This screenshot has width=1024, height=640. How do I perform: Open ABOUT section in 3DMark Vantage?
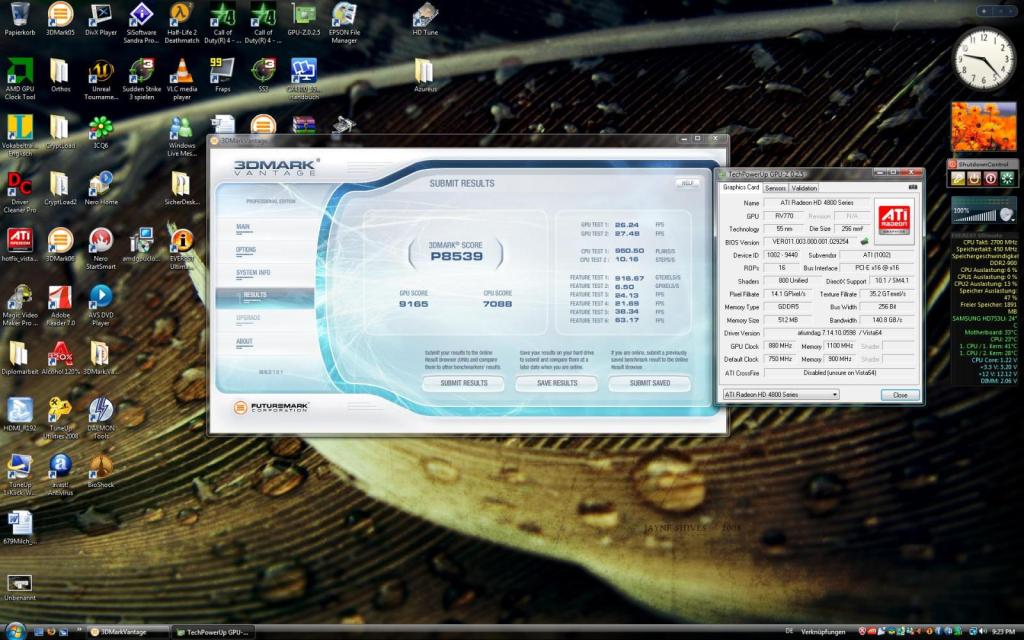(x=244, y=342)
